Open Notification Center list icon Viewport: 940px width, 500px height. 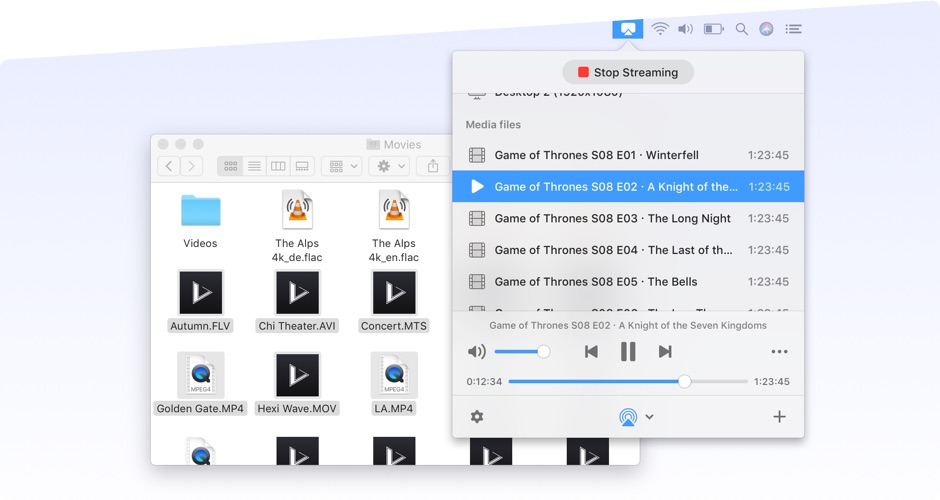793,29
